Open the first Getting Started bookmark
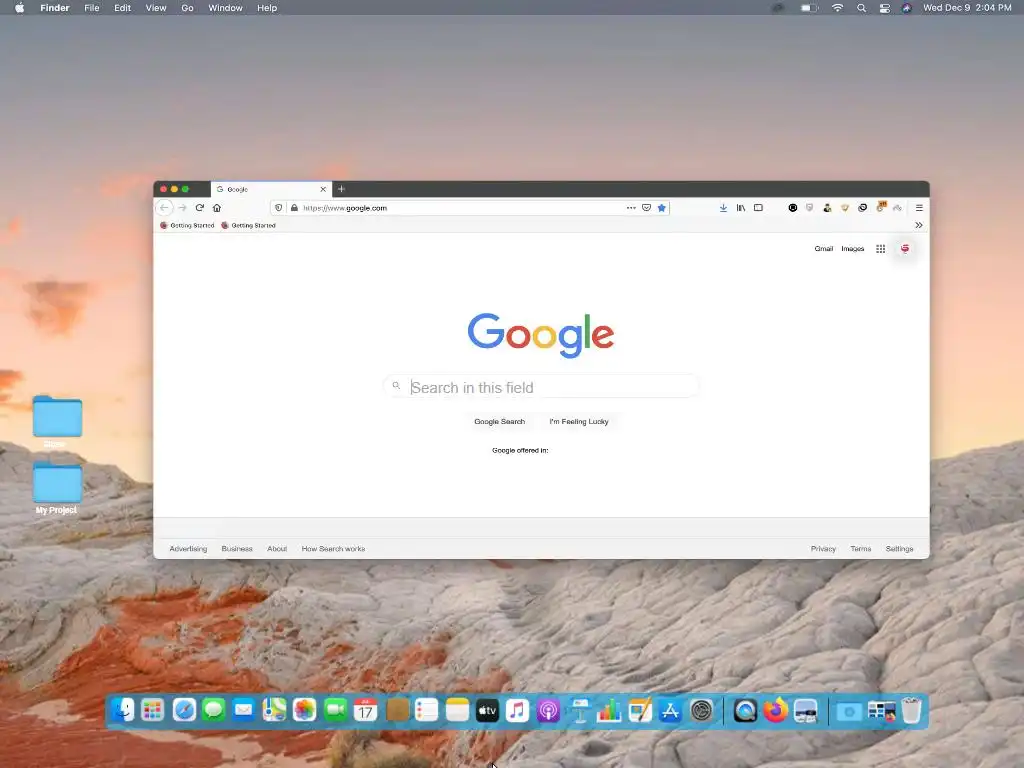This screenshot has height=768, width=1024. 187,225
